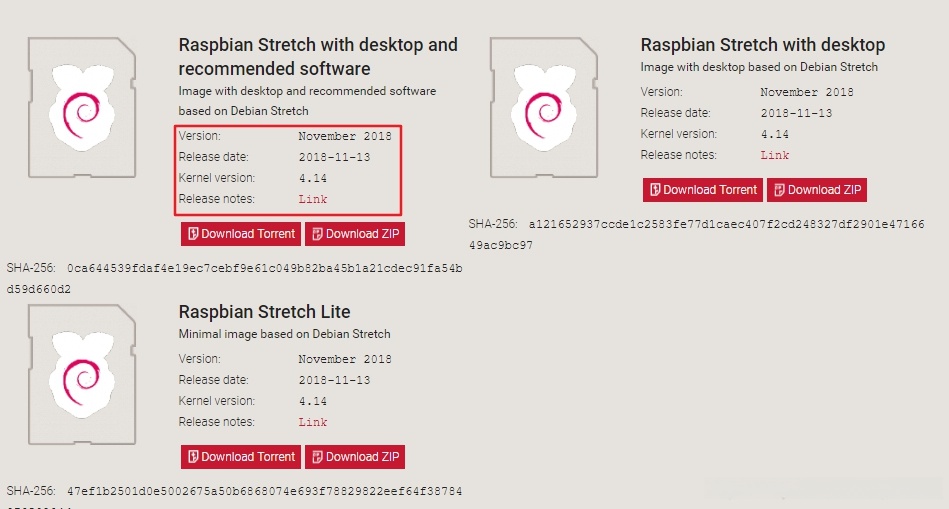The width and height of the screenshot is (949, 509).
Task: Click the Raspbian Stretch Lite SD card icon
Action: click(82, 375)
